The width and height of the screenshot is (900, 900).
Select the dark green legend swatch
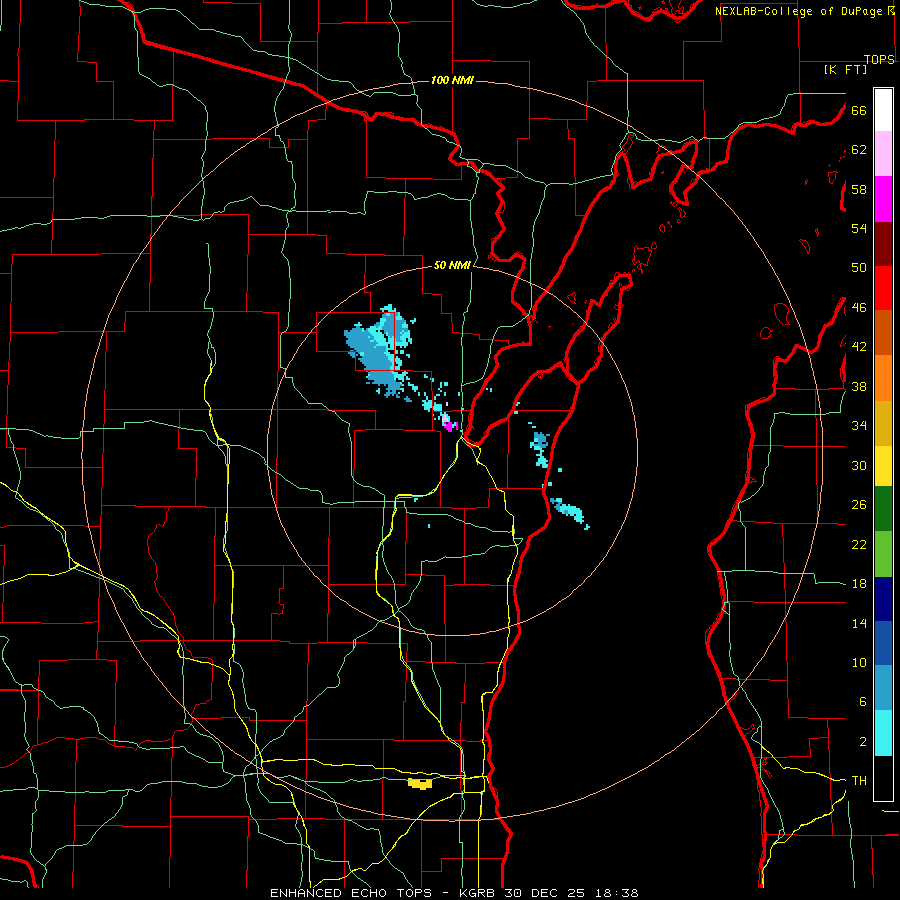click(x=883, y=509)
